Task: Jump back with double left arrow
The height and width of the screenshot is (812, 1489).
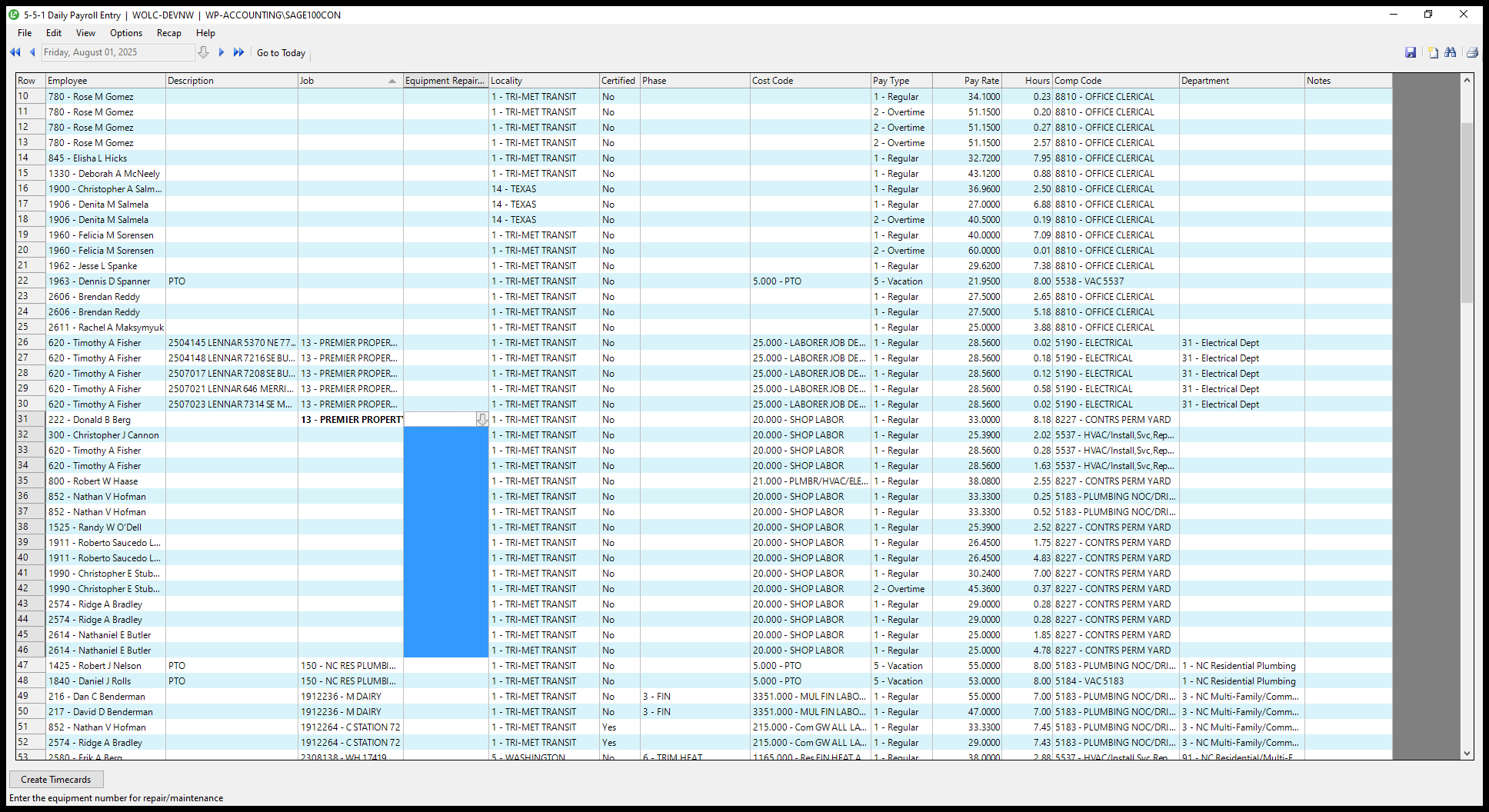Action: [15, 52]
